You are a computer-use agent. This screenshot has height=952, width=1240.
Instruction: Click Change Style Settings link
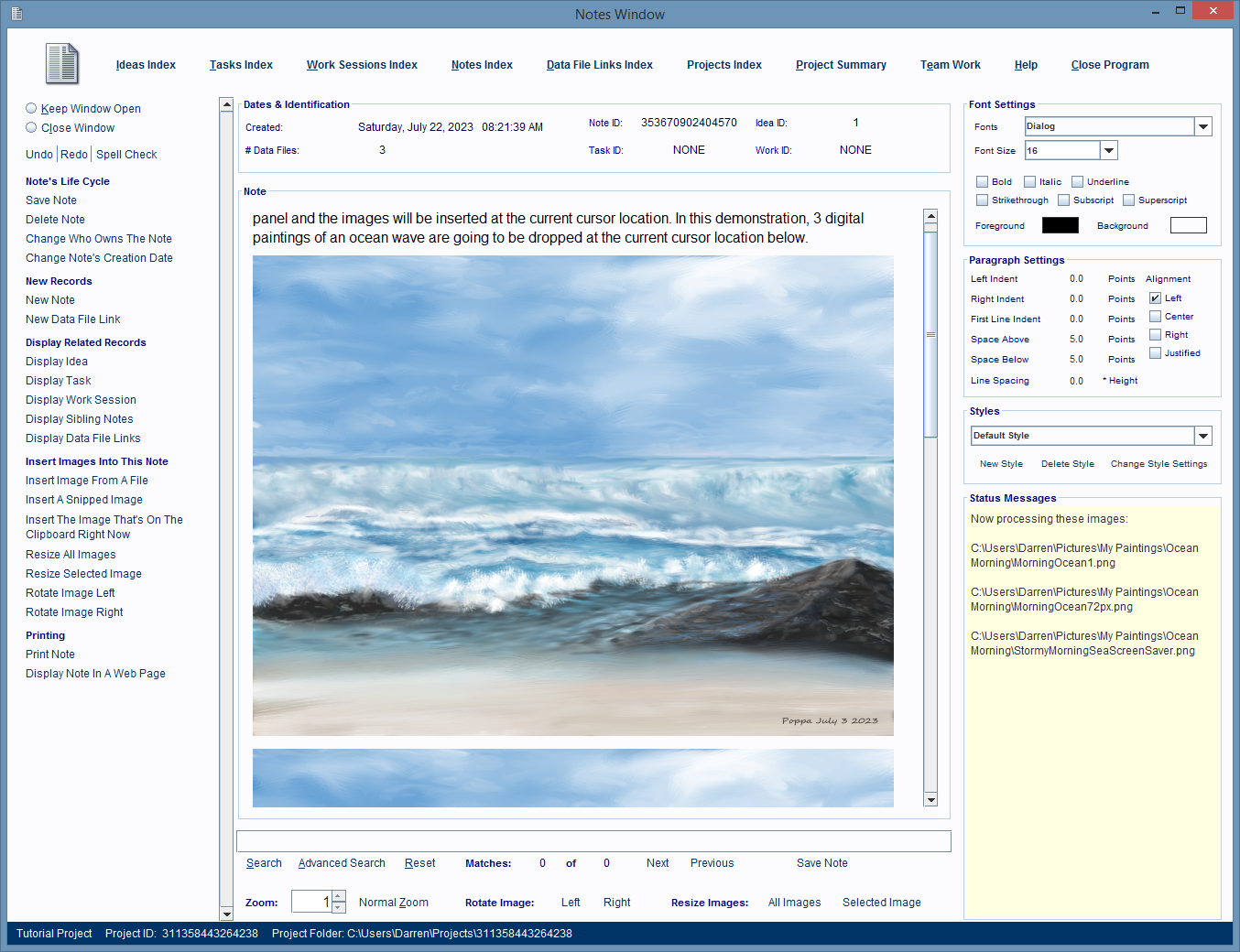point(1158,464)
